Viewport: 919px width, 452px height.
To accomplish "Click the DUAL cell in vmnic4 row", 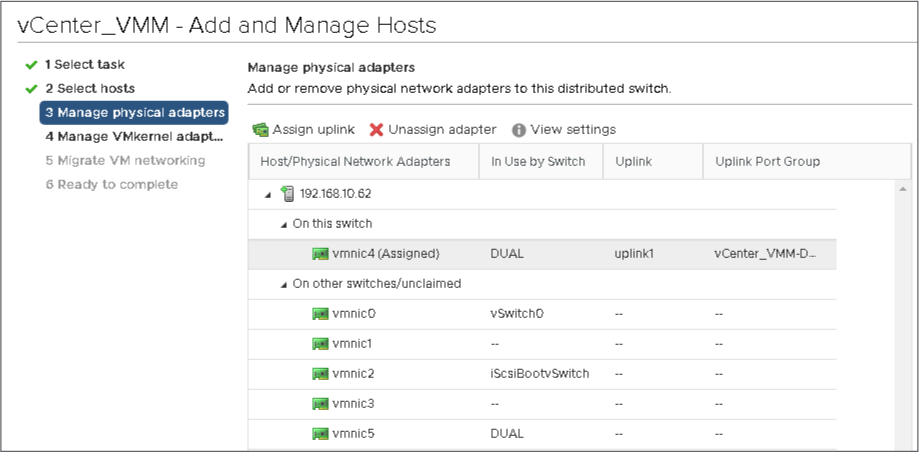I will tap(506, 254).
